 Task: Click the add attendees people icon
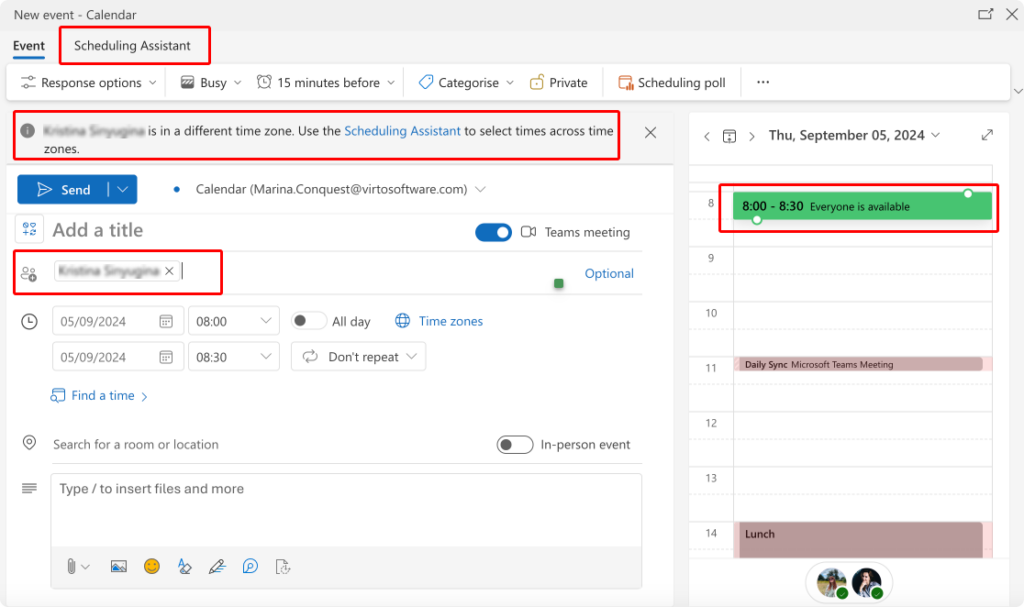(29, 274)
